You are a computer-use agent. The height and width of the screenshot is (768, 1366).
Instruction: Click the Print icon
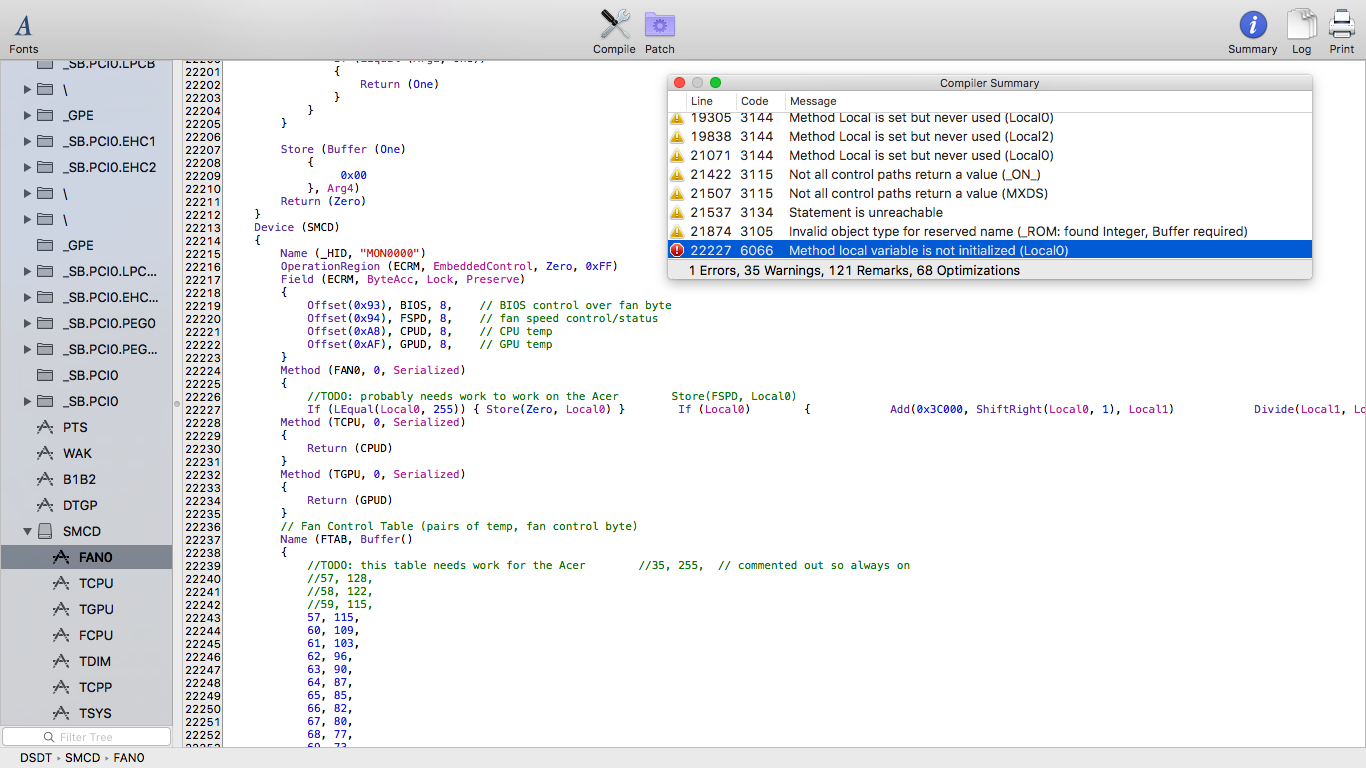coord(1342,31)
